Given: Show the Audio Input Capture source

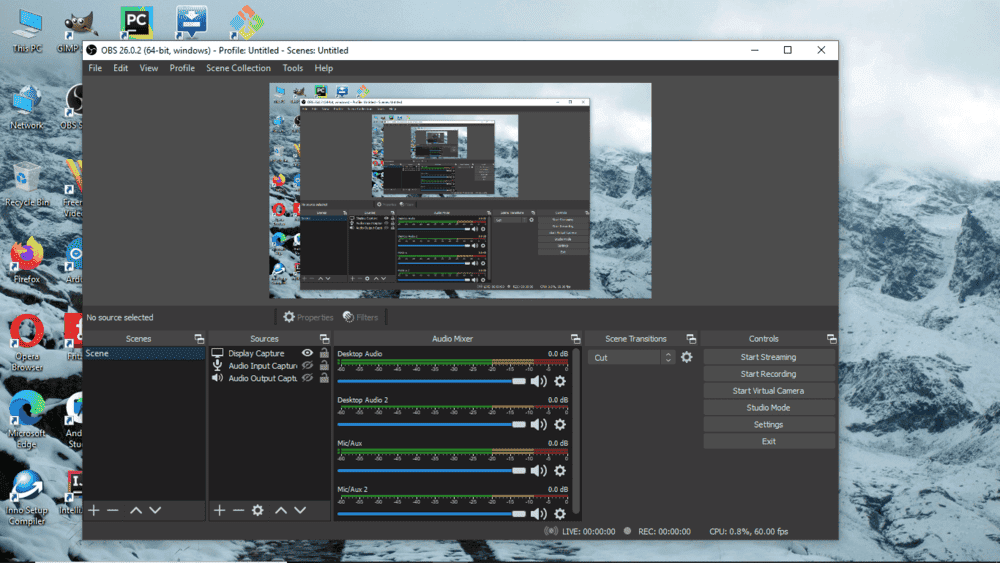Looking at the screenshot, I should (x=308, y=366).
